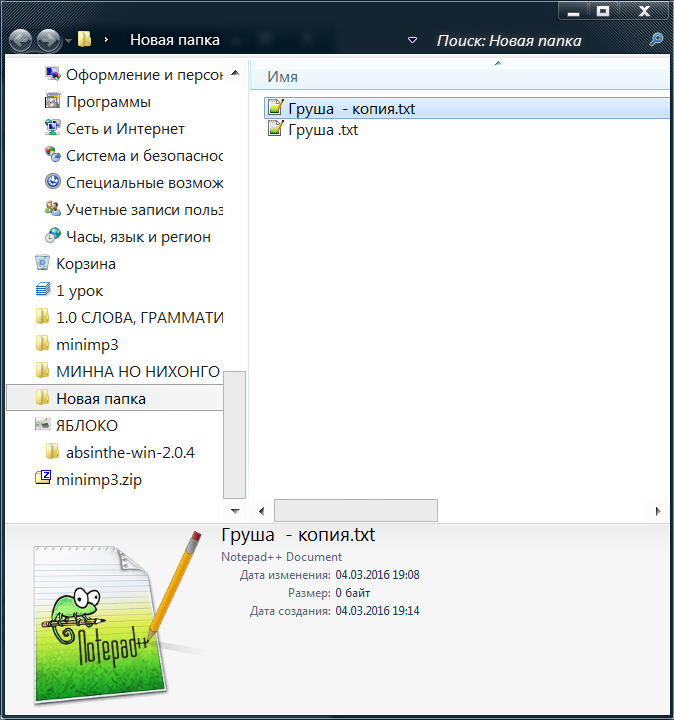Image resolution: width=674 pixels, height=720 pixels.
Task: Select Сеть и Интернет item
Action: coord(125,129)
